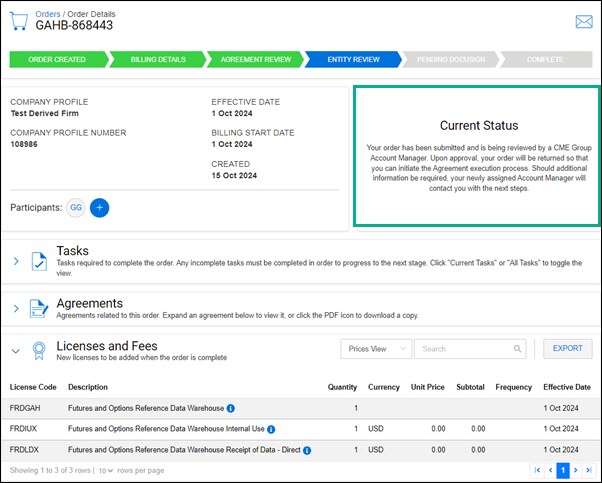This screenshot has height=483, width=602.
Task: Go to the first page of results
Action: [537, 469]
